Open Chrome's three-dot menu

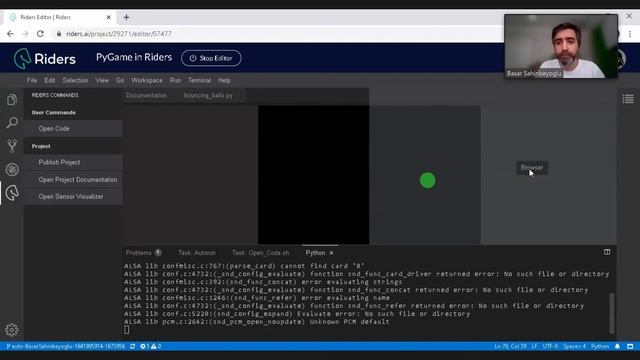[630, 34]
